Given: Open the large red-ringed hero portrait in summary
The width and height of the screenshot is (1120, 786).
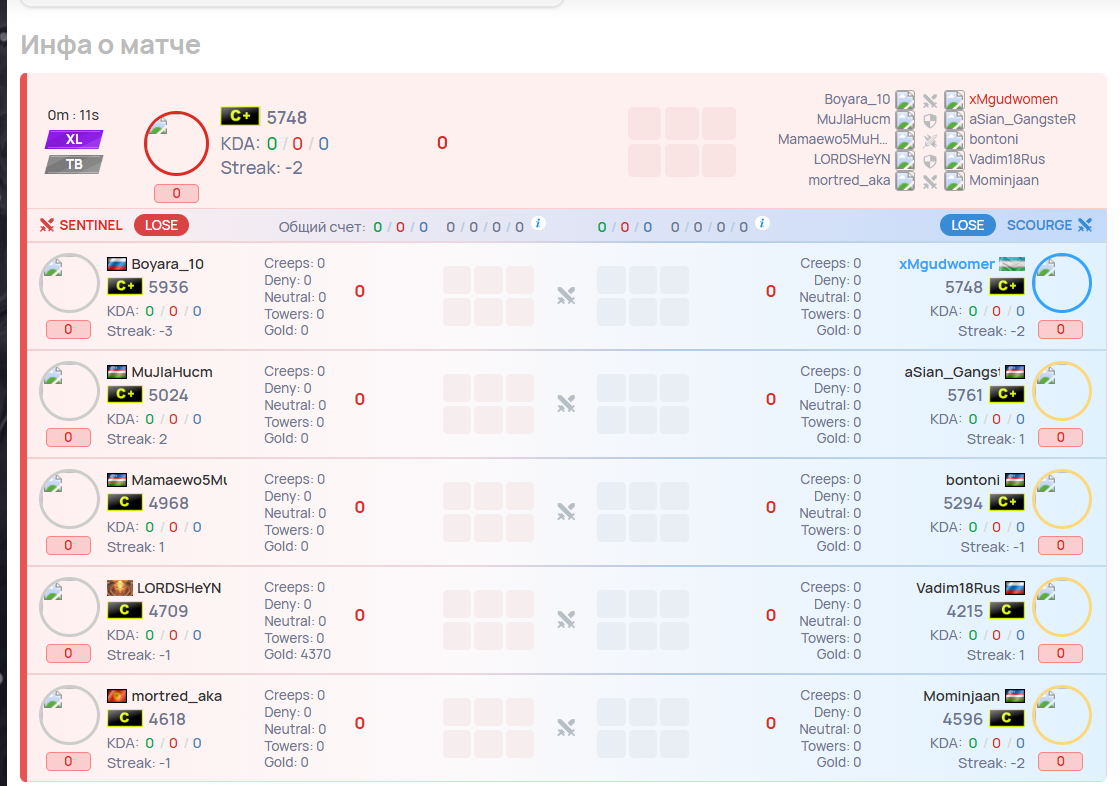Looking at the screenshot, I should point(176,144).
